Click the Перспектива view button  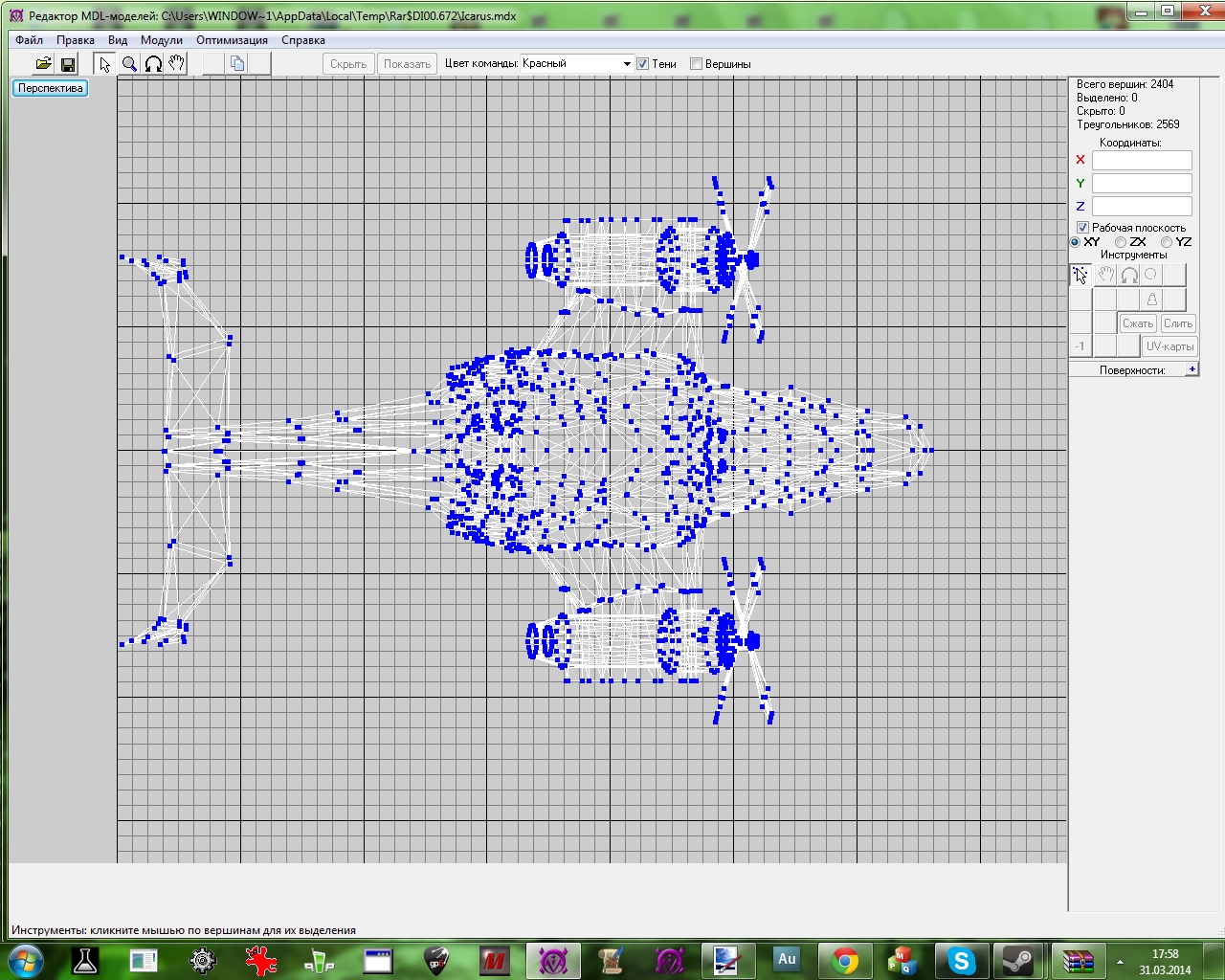(x=51, y=88)
